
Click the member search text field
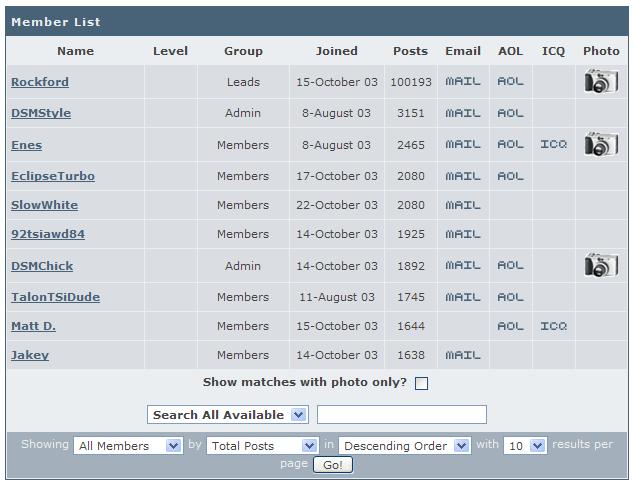point(401,414)
